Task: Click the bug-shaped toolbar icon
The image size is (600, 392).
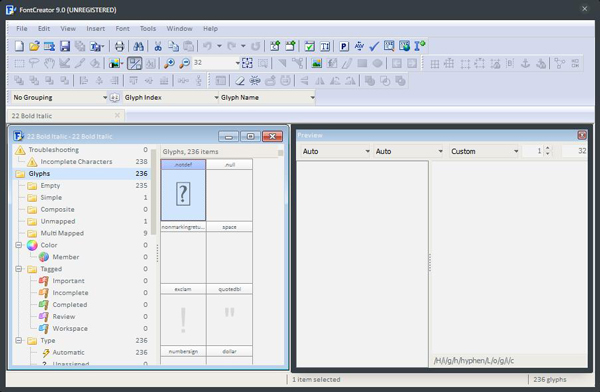Action: pyautogui.click(x=255, y=81)
